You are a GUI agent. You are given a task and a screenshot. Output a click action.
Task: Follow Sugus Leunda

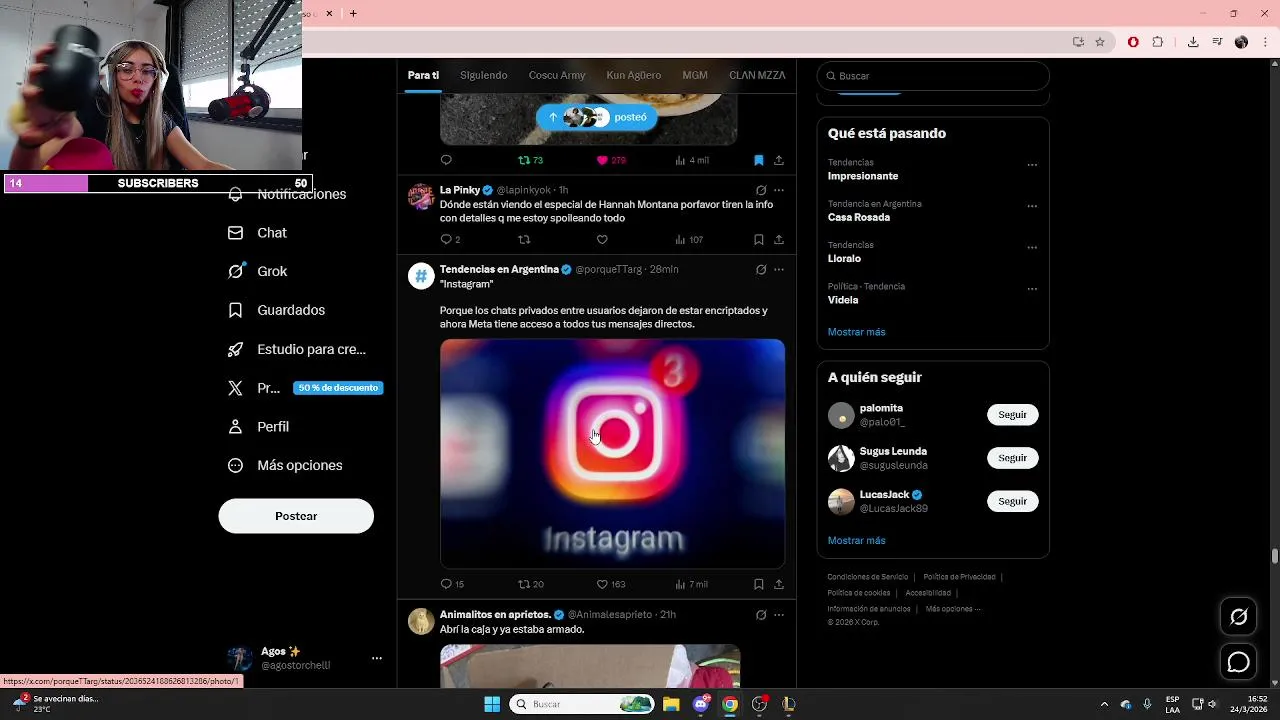1012,458
